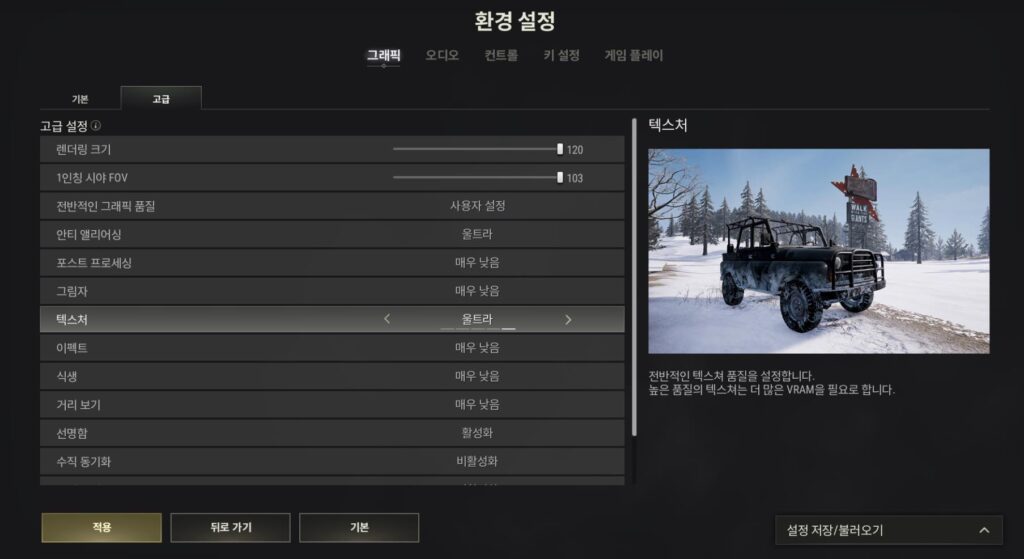Click left arrow on 텍스처 row
The height and width of the screenshot is (559, 1024).
coord(387,319)
